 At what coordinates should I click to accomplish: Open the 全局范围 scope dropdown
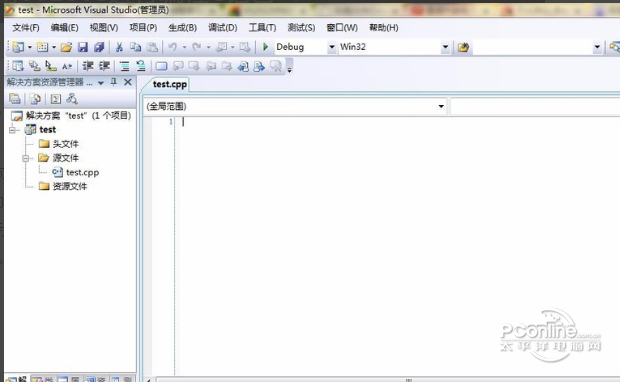(441, 106)
